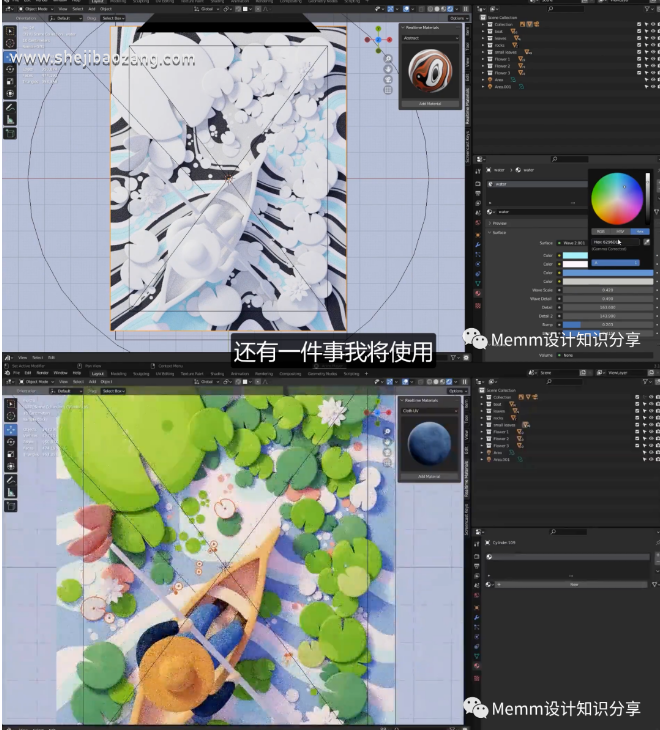
Task: Click the Add Cube tool in top viewport
Action: coord(10,132)
